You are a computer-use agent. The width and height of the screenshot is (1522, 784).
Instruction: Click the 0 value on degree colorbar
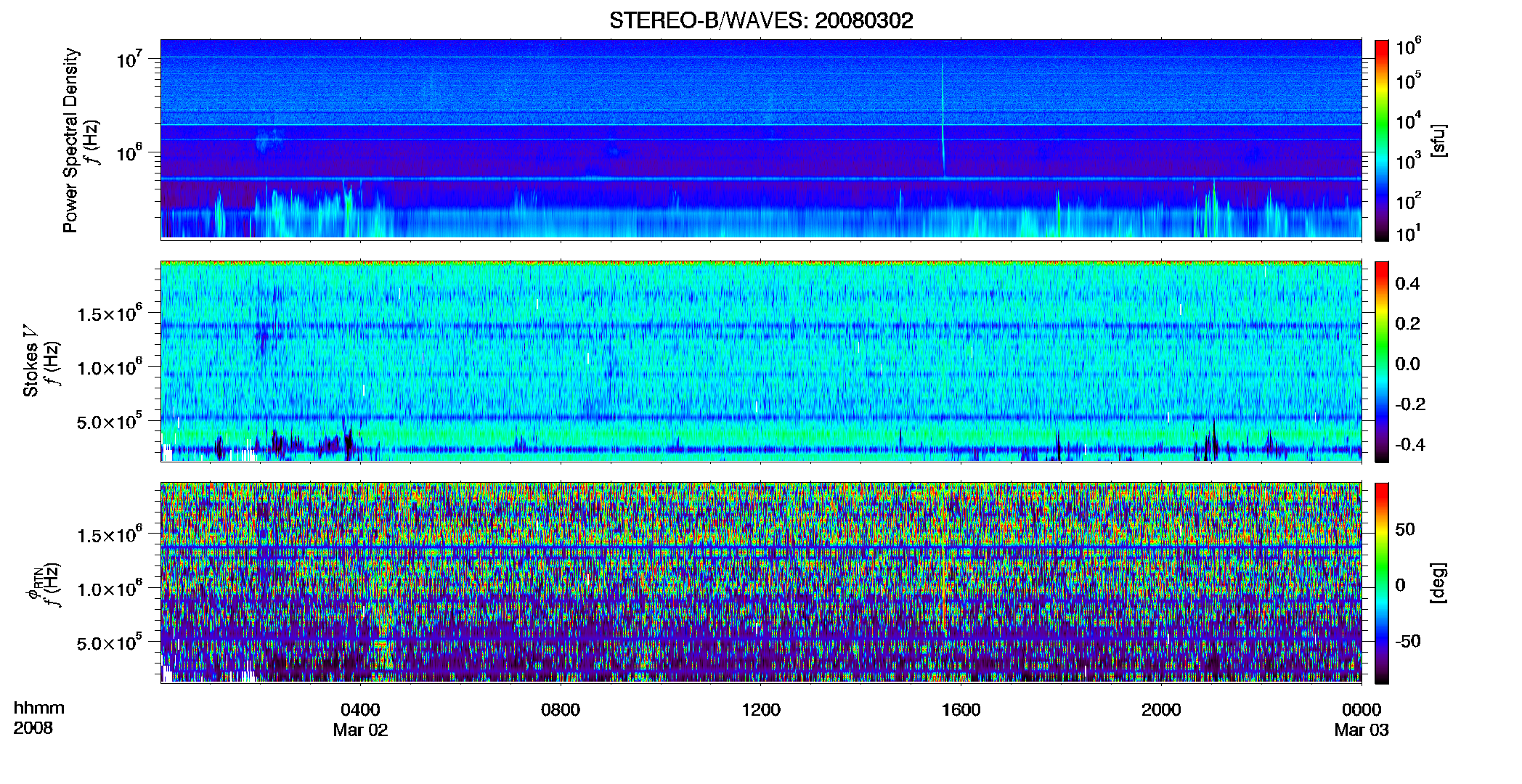(x=1401, y=585)
